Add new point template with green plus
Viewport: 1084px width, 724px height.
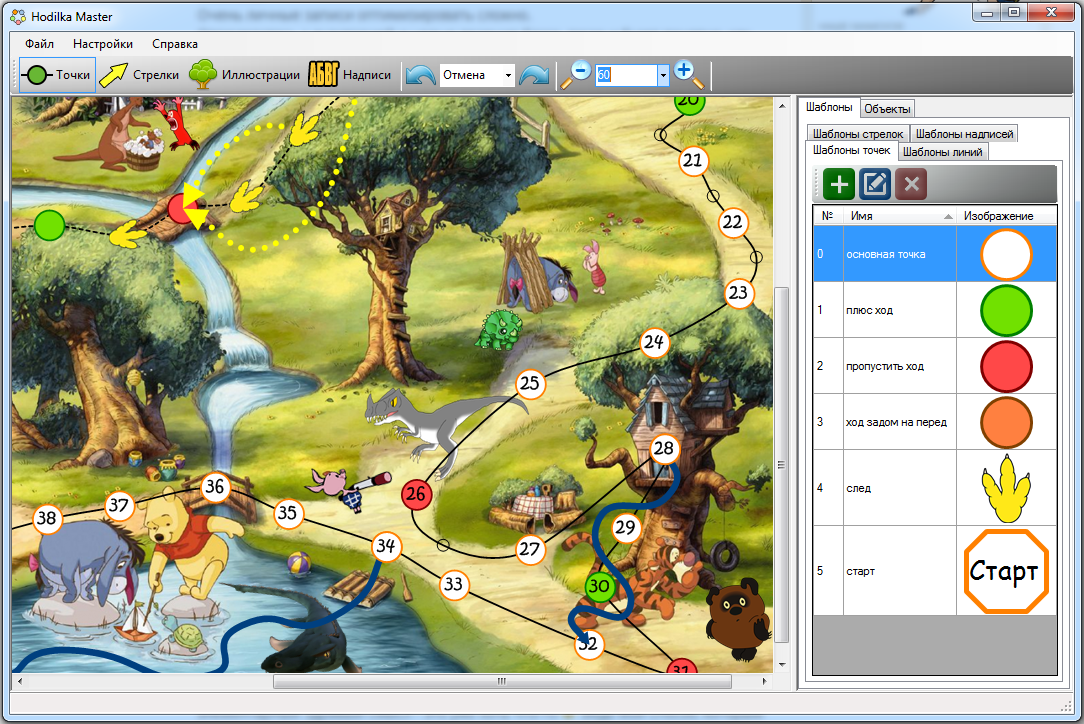839,184
